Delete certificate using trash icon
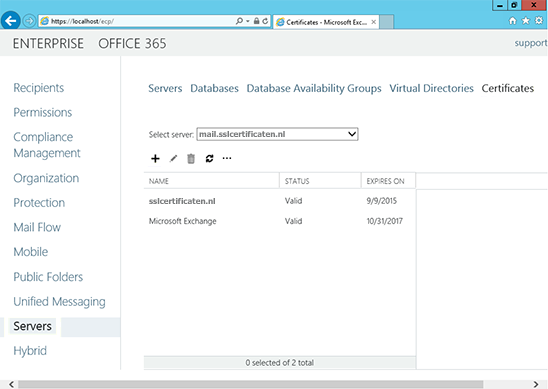This screenshot has width=548, height=389. 191,159
